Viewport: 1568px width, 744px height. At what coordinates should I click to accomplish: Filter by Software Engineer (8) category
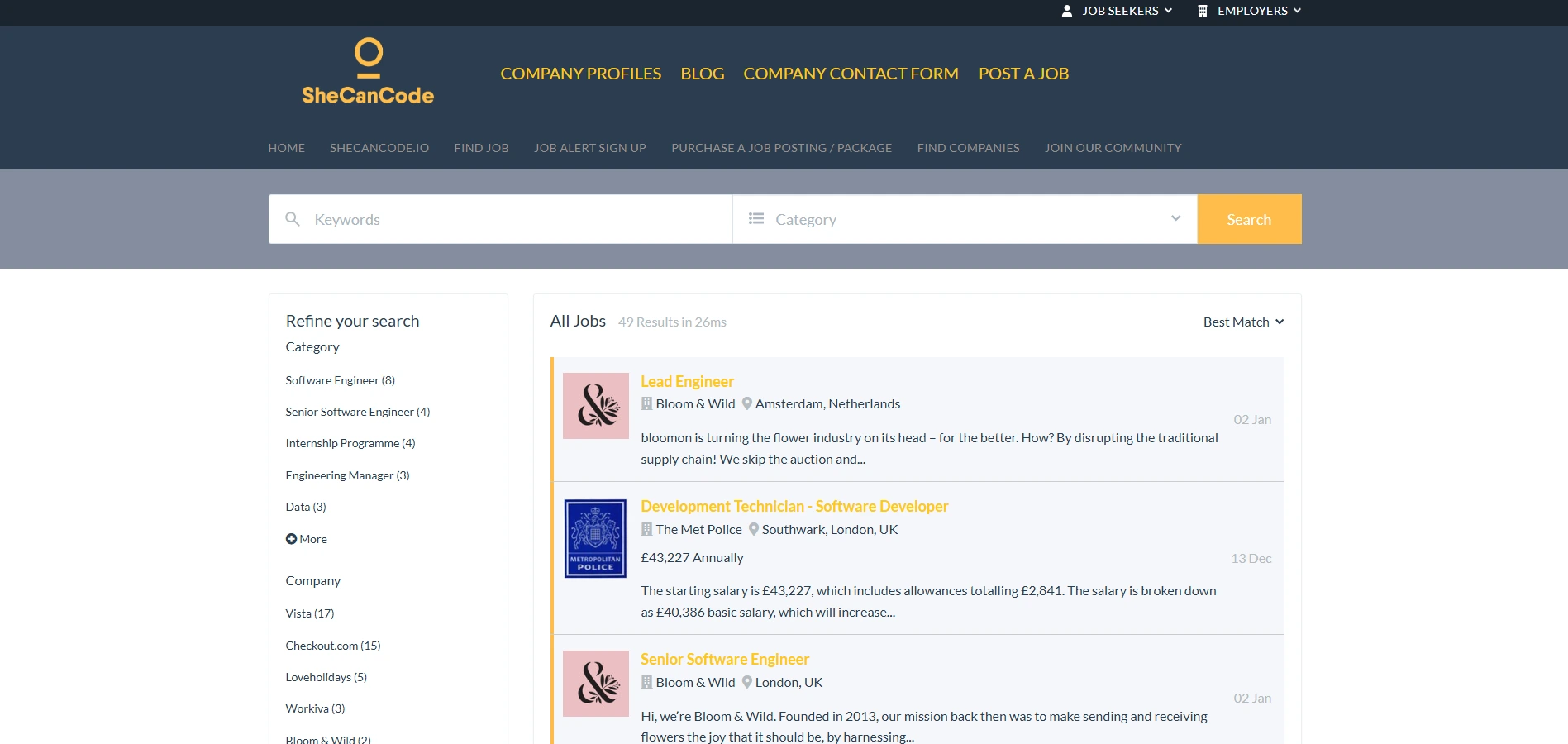click(x=341, y=380)
